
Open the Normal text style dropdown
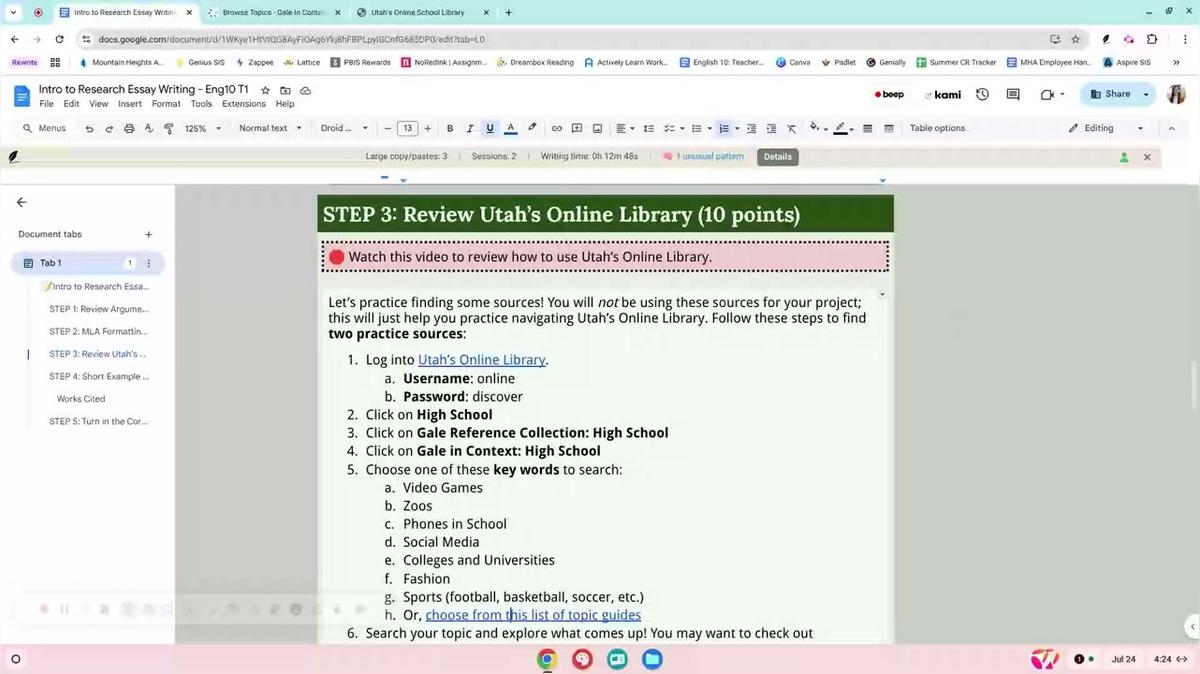[270, 128]
